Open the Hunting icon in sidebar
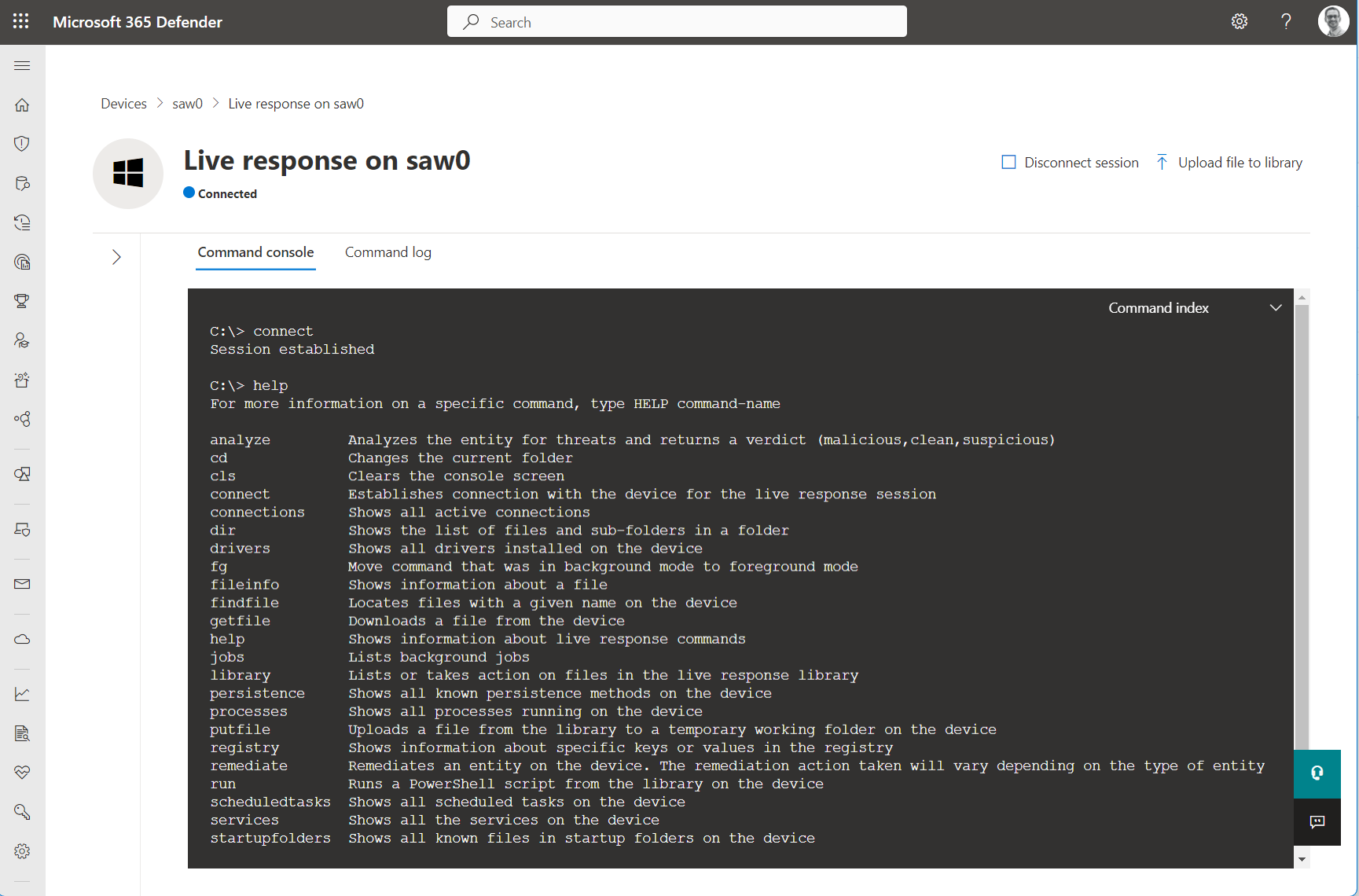The height and width of the screenshot is (896, 1359). coord(22,183)
